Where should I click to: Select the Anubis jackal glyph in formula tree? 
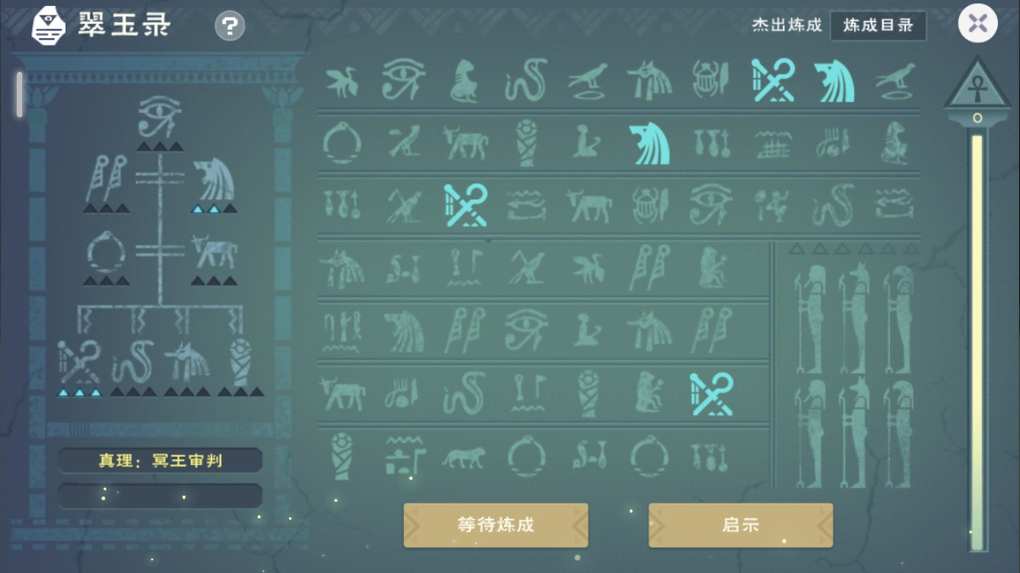pyautogui.click(x=187, y=362)
